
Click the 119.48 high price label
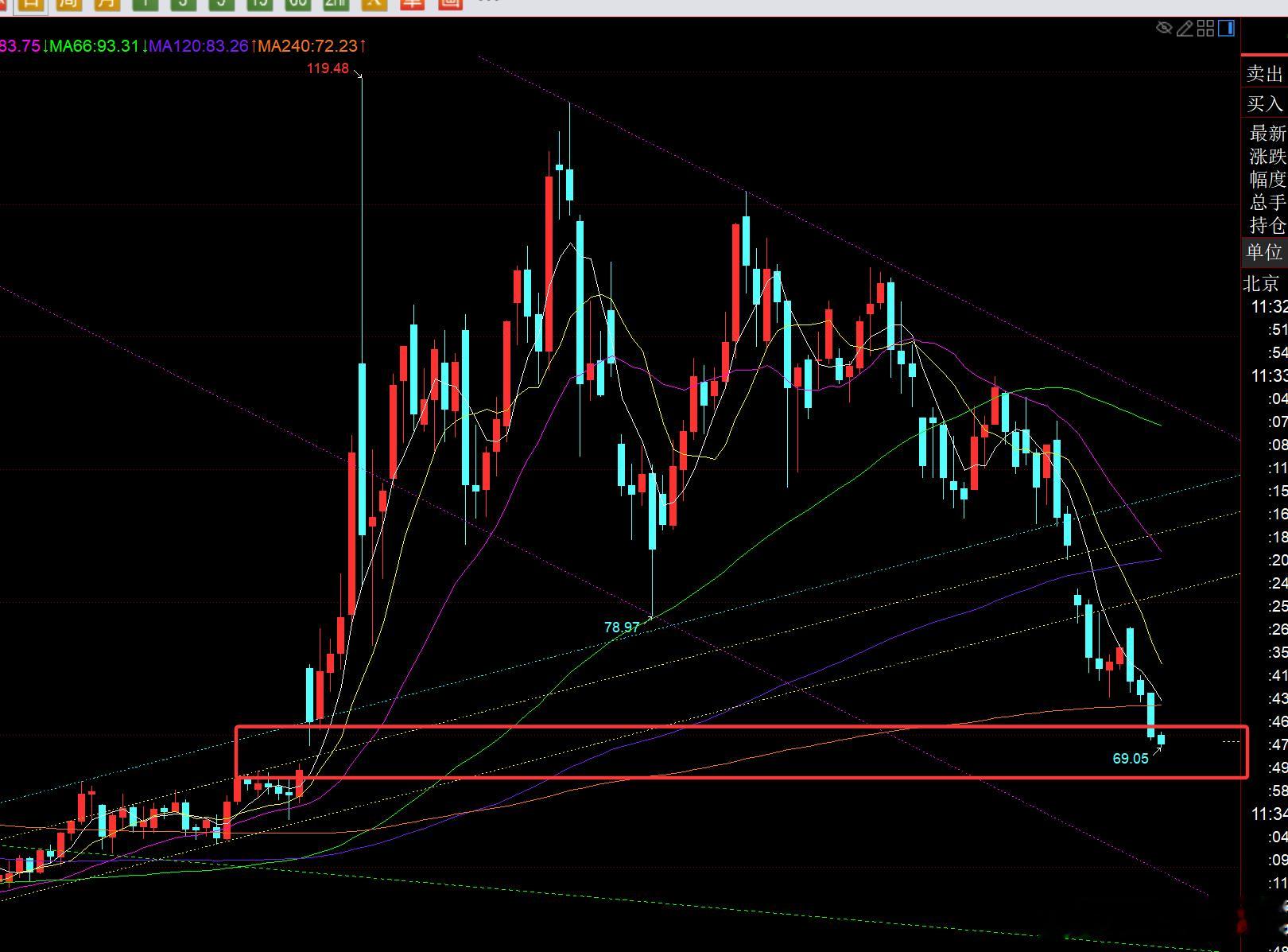pos(328,68)
